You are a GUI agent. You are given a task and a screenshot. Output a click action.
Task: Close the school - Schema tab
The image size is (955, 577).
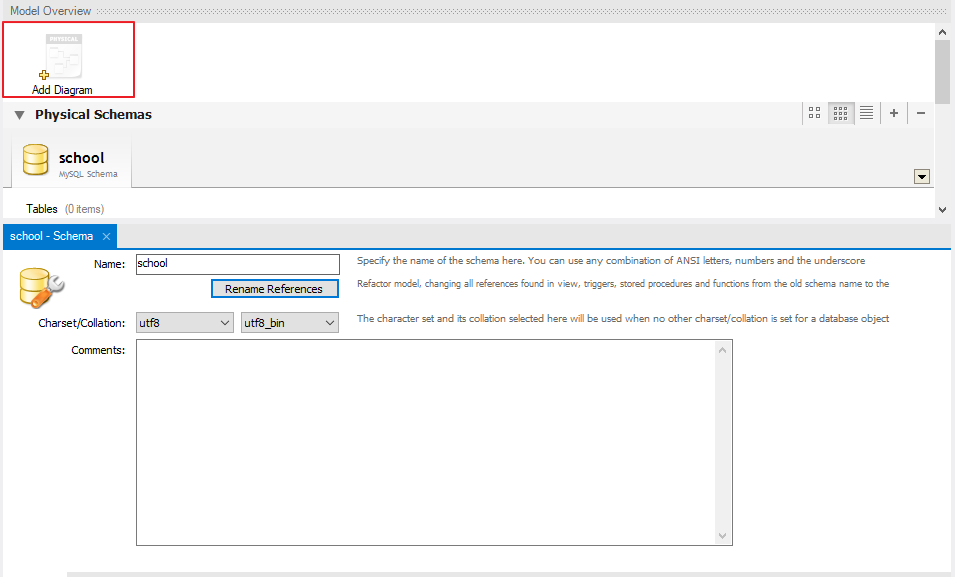coord(106,237)
